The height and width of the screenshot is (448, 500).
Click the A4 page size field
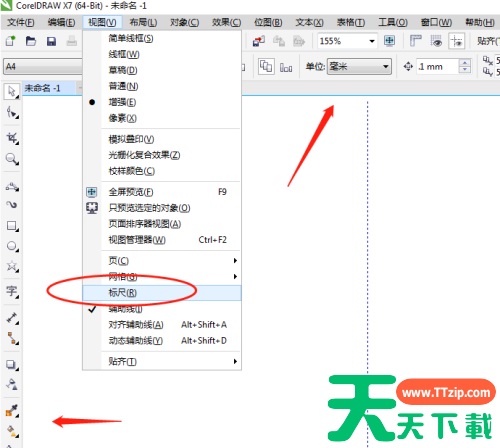[x=43, y=66]
